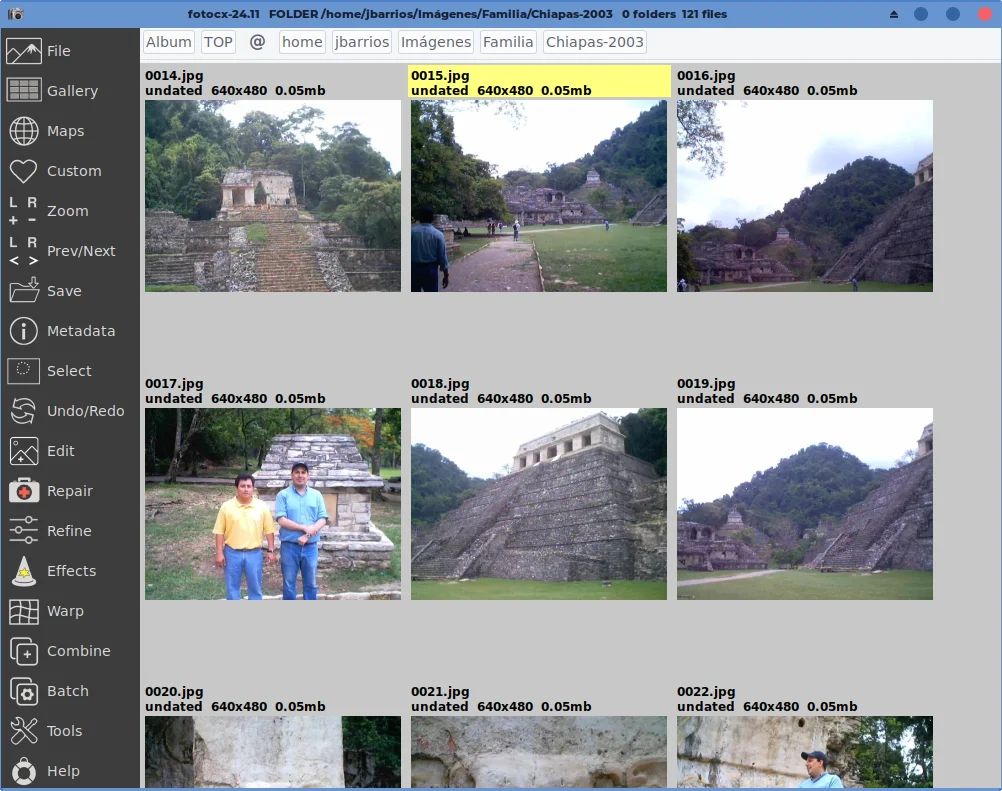1002x791 pixels.
Task: Click the Tools menu label
Action: 65,731
